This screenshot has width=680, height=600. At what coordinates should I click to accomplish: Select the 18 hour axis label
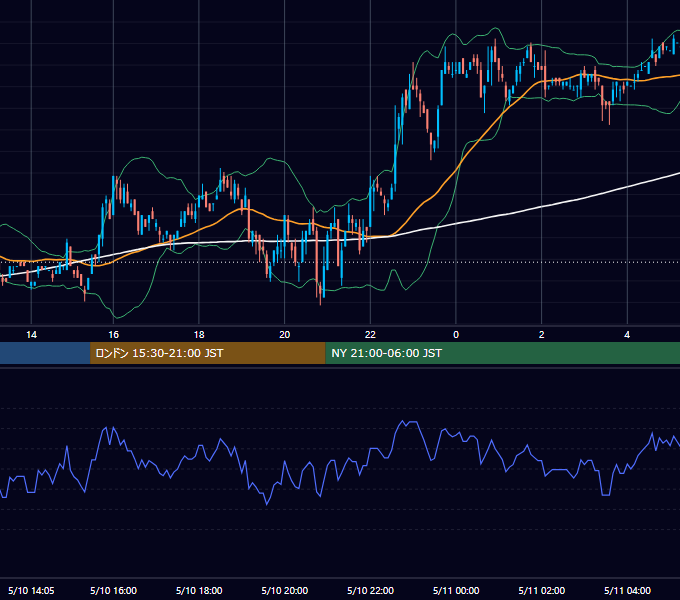tap(199, 335)
